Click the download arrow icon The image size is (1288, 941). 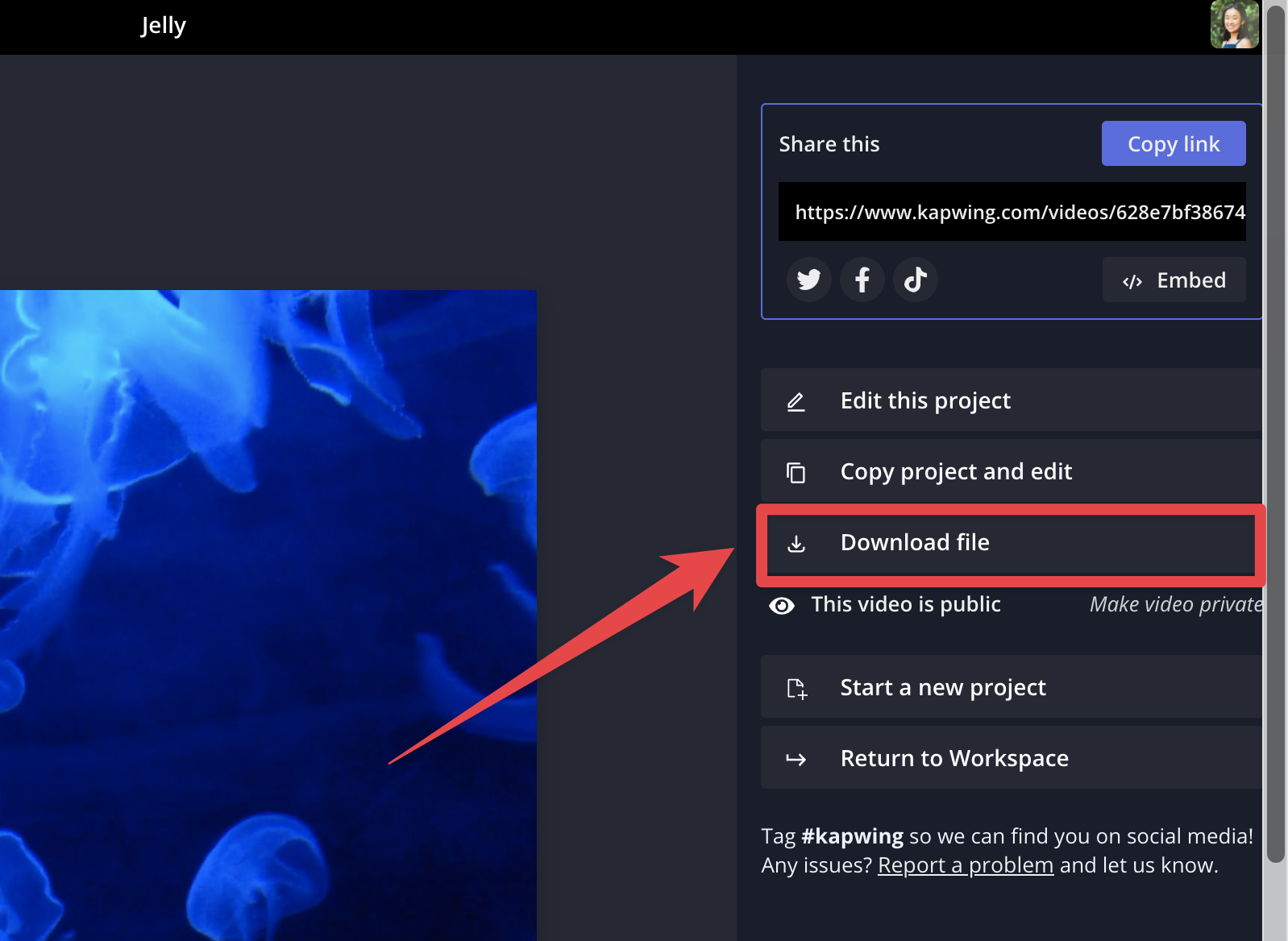tap(796, 544)
